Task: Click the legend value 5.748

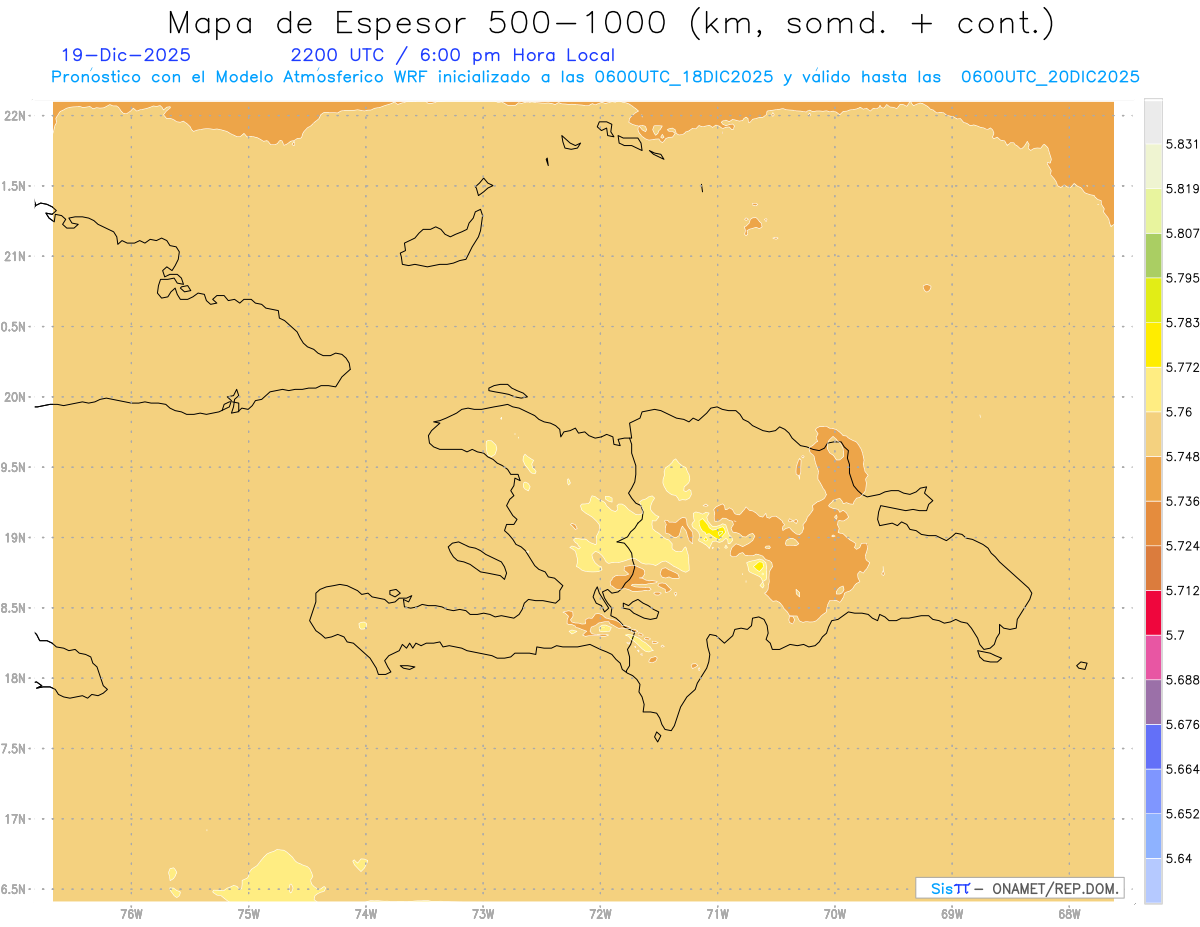Action: 1182,456
